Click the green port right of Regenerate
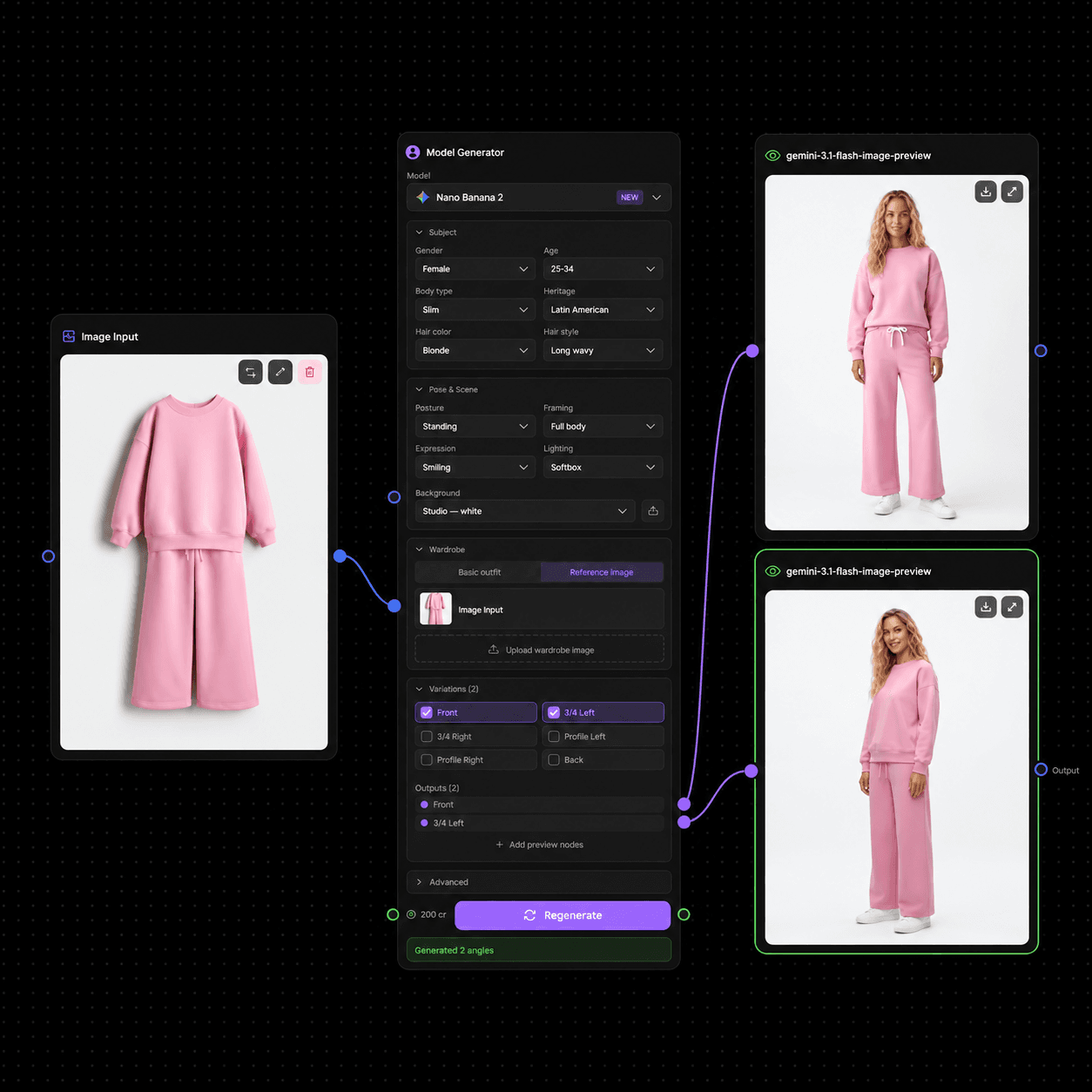The width and height of the screenshot is (1092, 1092). [x=684, y=914]
